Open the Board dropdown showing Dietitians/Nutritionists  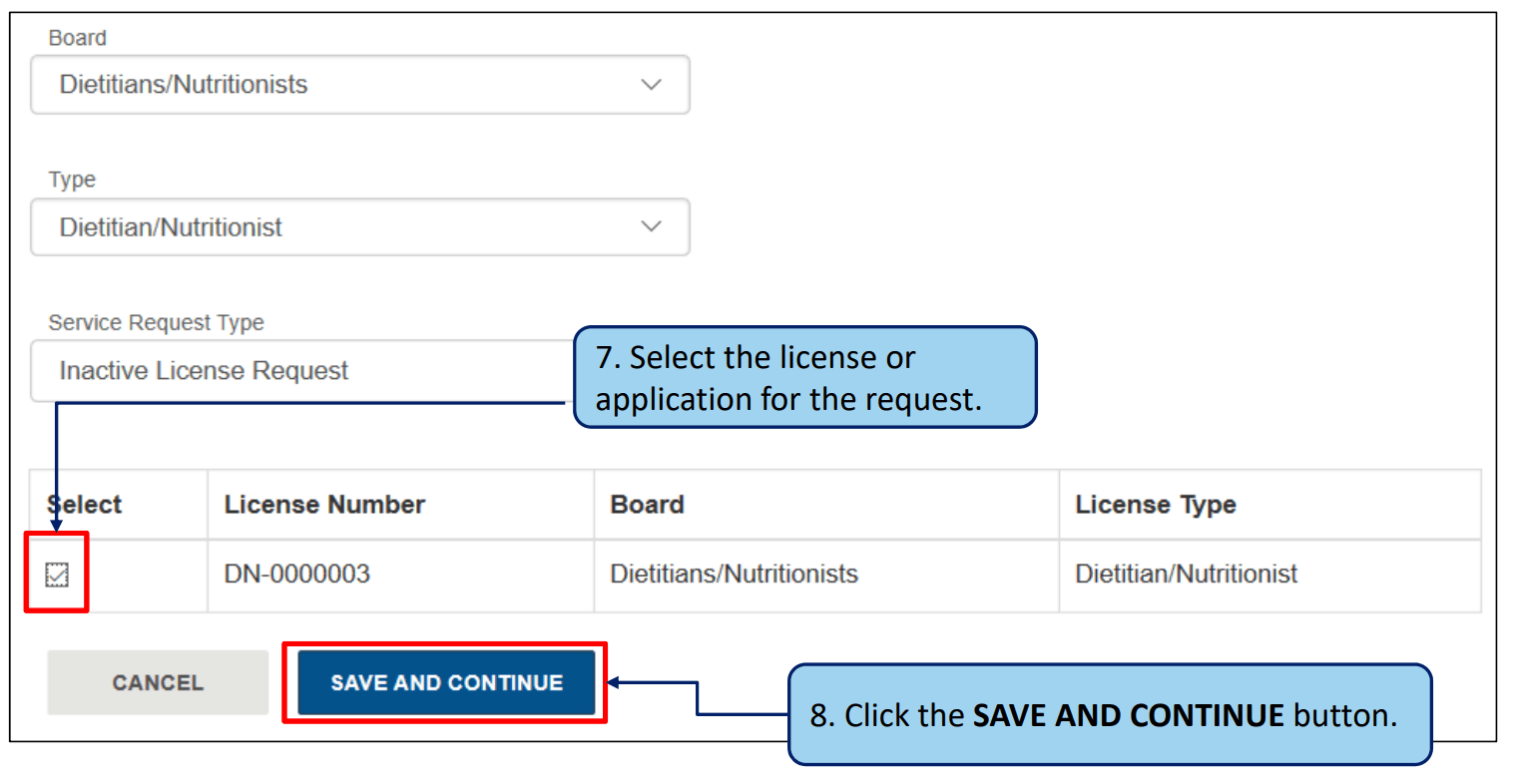coord(359,85)
